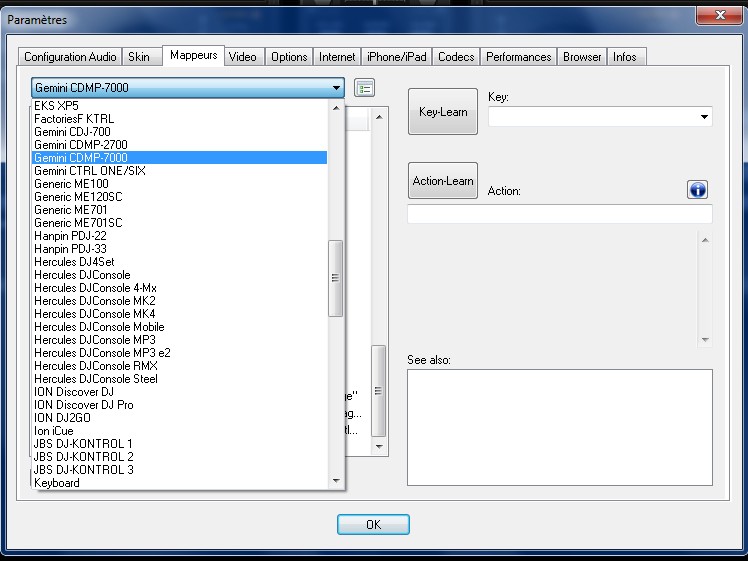Open the iPhone/iPad tab
This screenshot has width=748, height=561.
pos(396,57)
